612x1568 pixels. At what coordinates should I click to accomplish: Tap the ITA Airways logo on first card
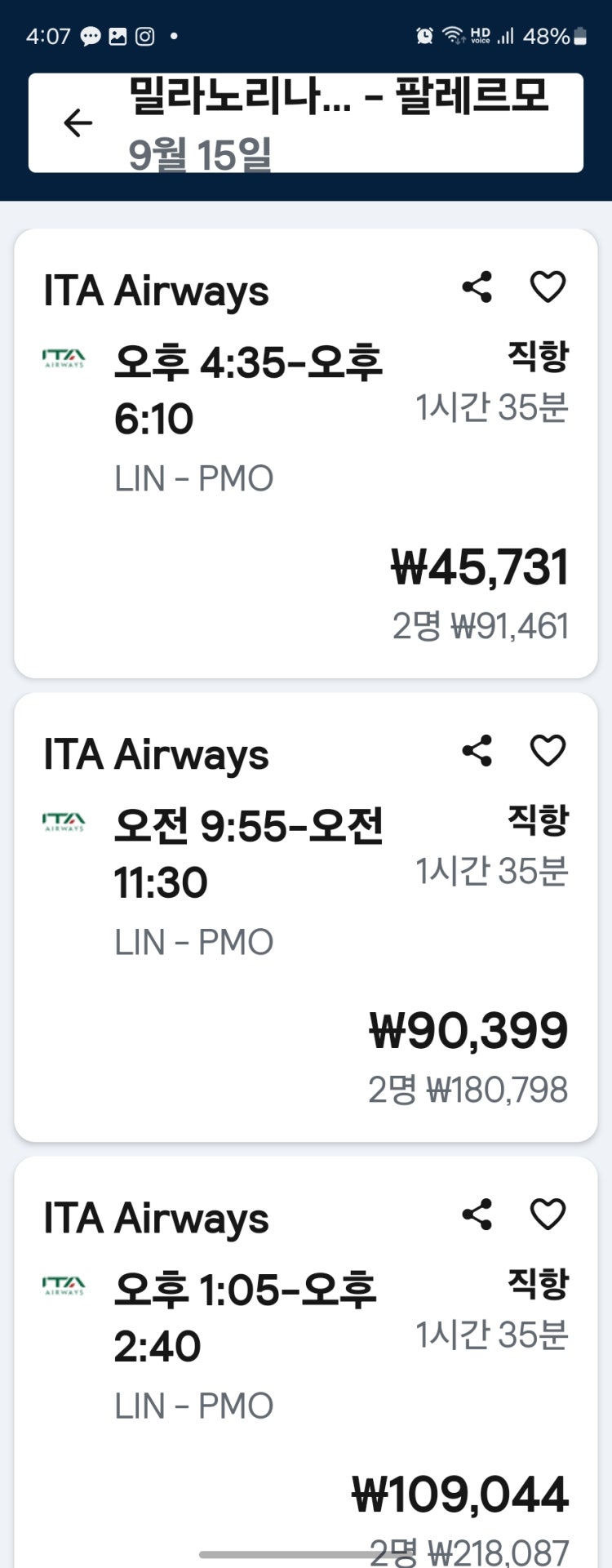[64, 358]
